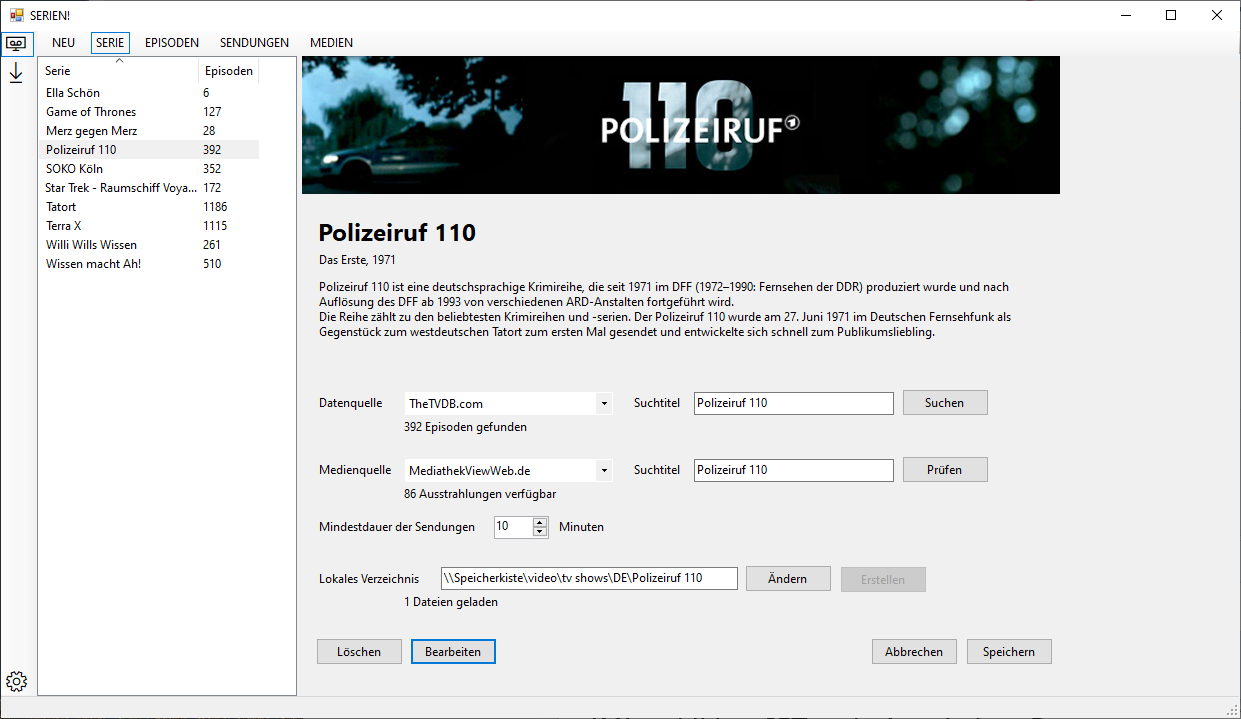Open the downloads arrow icon in sidebar
This screenshot has height=719, width=1241.
tap(16, 74)
